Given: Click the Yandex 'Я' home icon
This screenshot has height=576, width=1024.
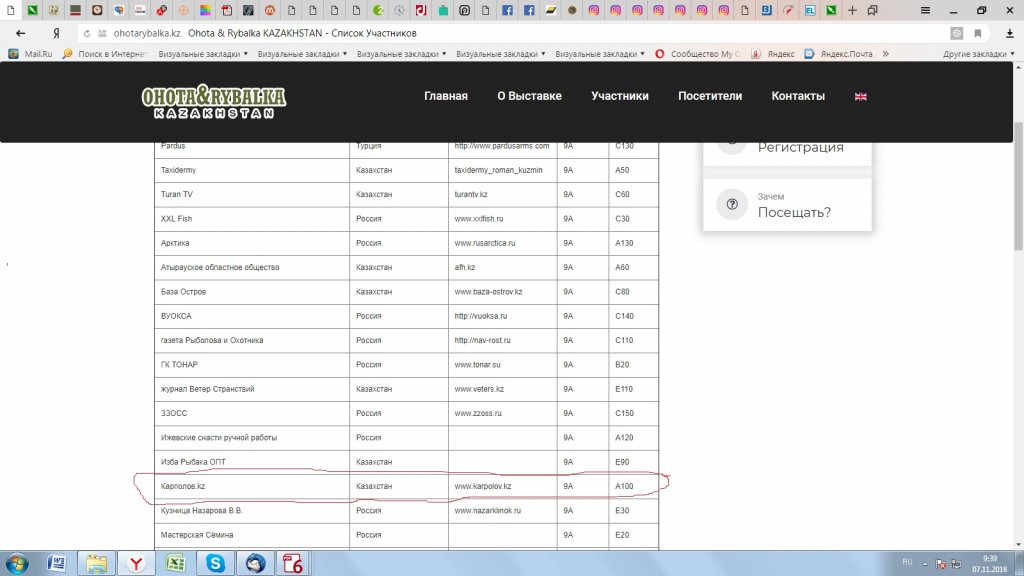Looking at the screenshot, I should point(57,33).
